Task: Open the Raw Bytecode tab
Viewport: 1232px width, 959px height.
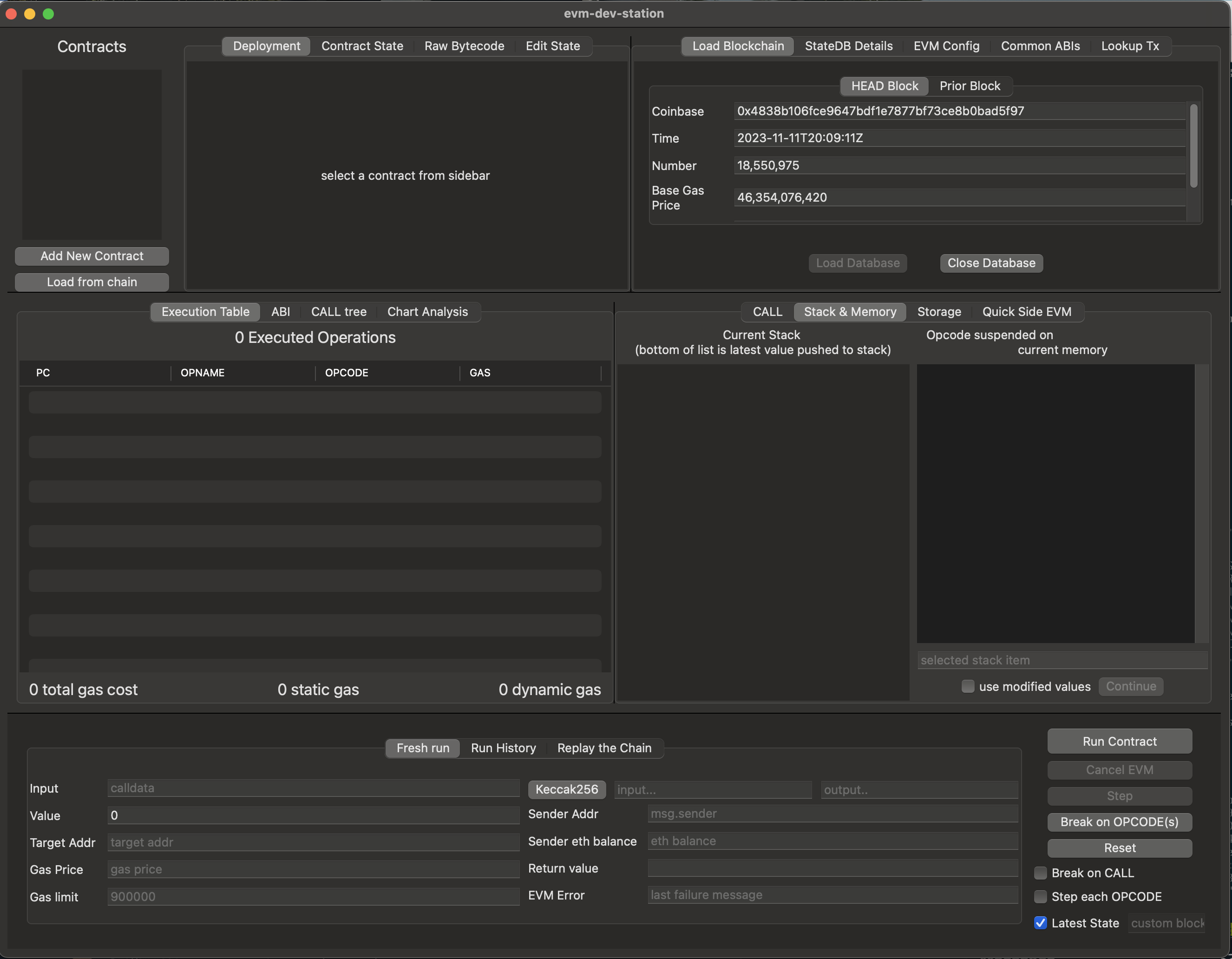Action: [464, 46]
